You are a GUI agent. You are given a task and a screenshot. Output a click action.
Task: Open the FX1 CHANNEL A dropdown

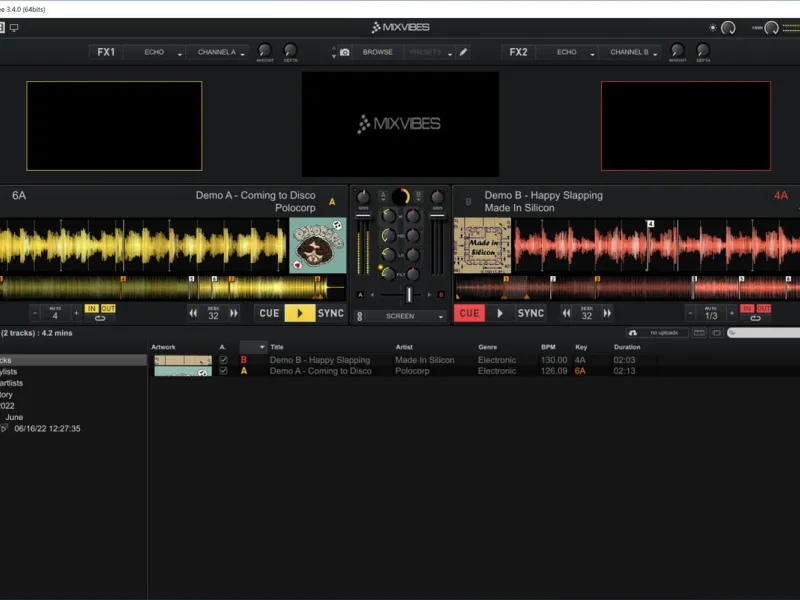tap(217, 52)
